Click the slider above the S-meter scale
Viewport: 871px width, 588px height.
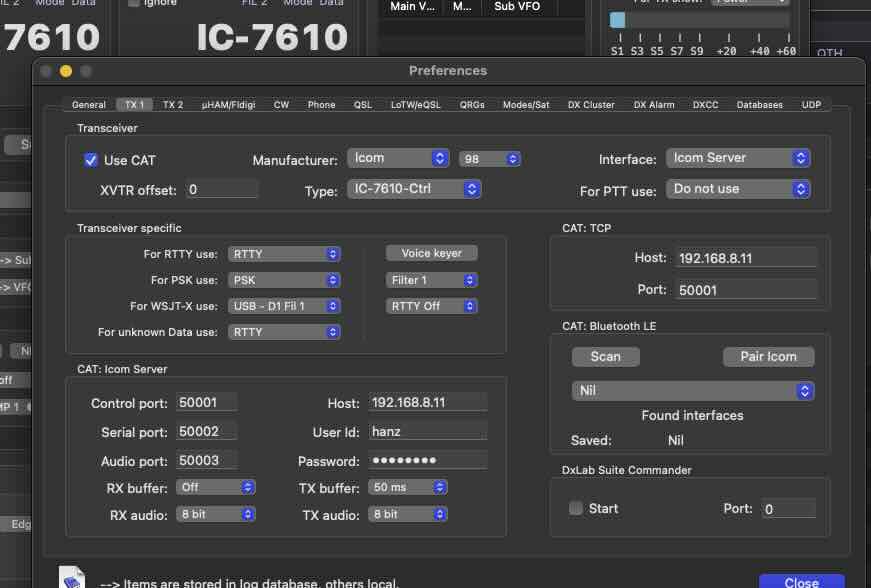tap(618, 20)
